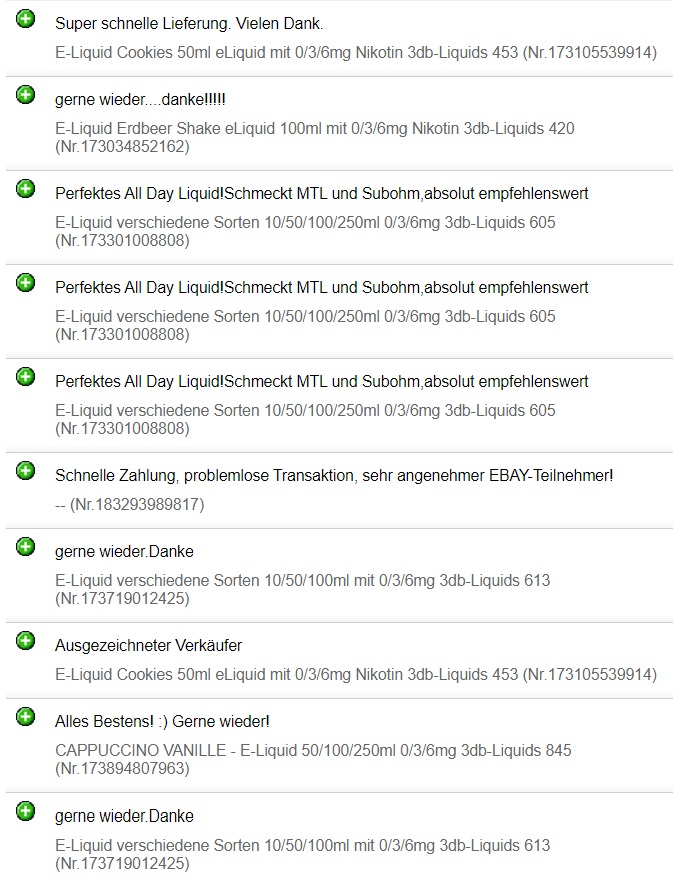This screenshot has height=881, width=673.
Task: Open the Cookies 50ml item under "Super schnelle Lieferung"
Action: (x=356, y=53)
